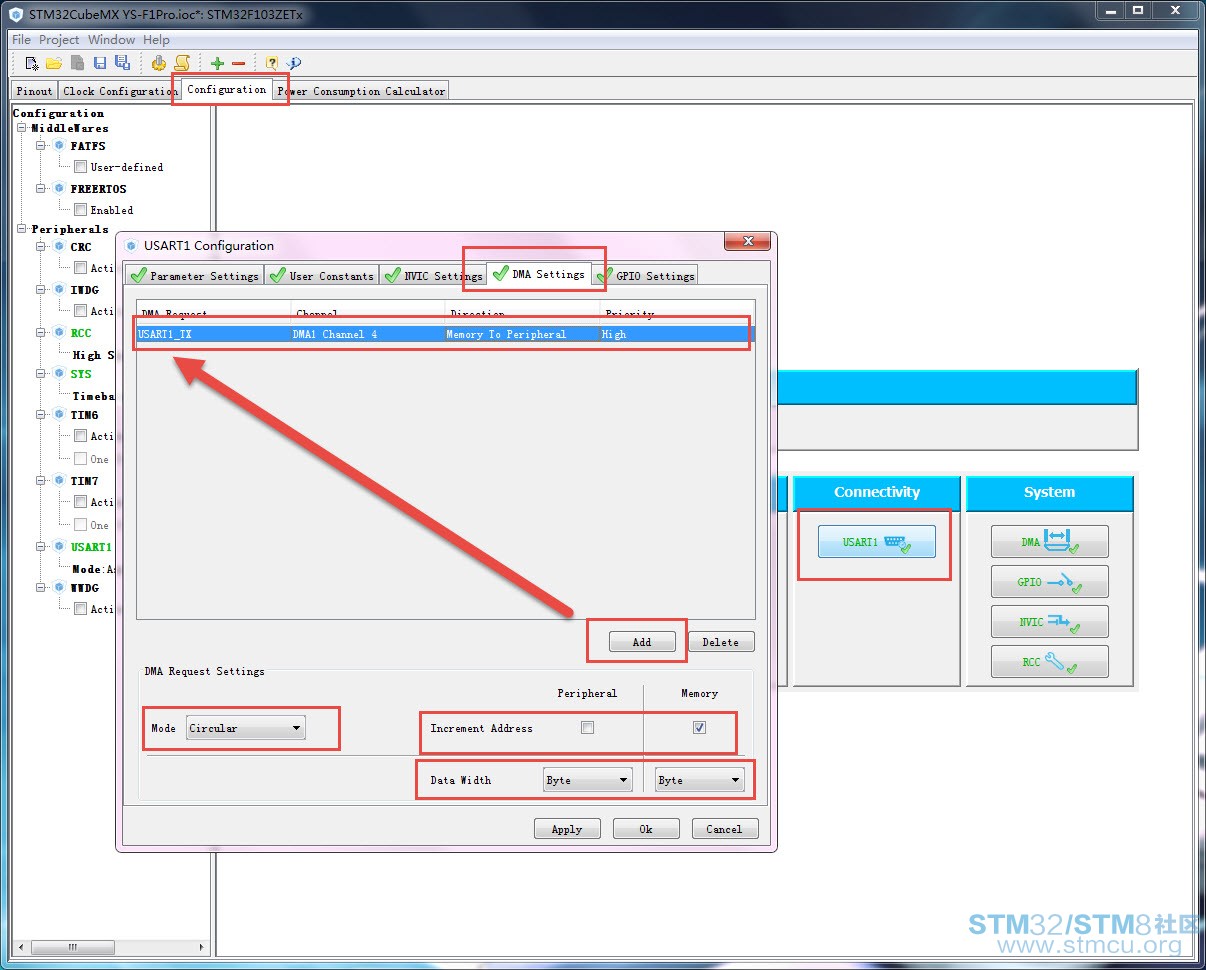Switch to NVIC Settings tab

click(x=433, y=276)
